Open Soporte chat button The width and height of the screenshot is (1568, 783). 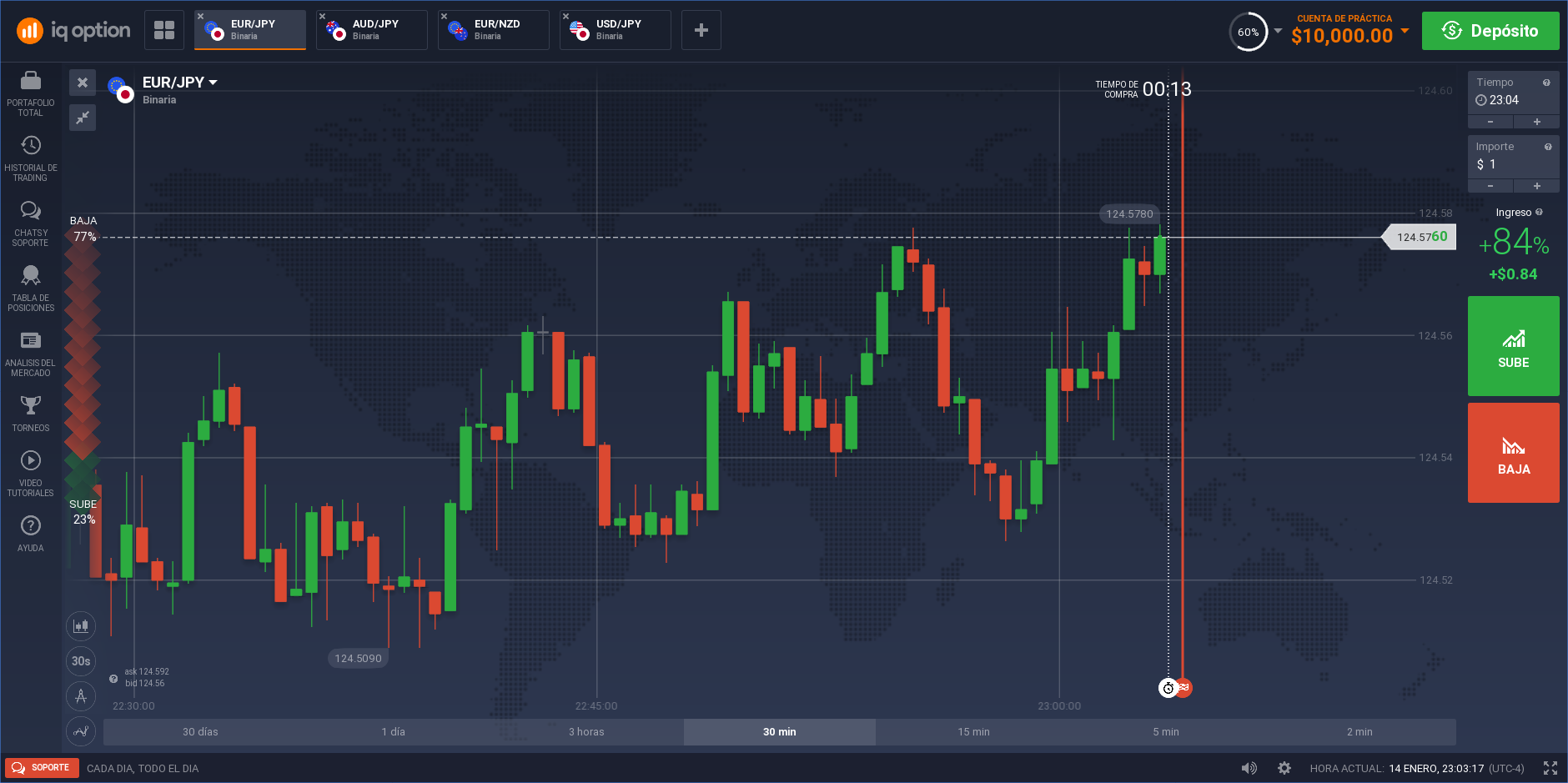[42, 768]
